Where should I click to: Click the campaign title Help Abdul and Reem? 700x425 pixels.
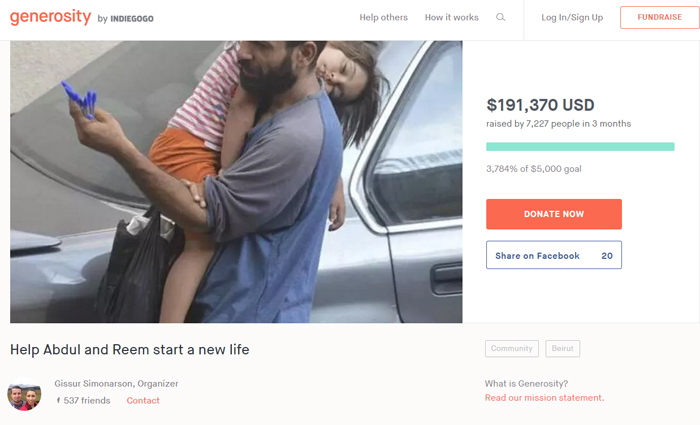point(129,350)
